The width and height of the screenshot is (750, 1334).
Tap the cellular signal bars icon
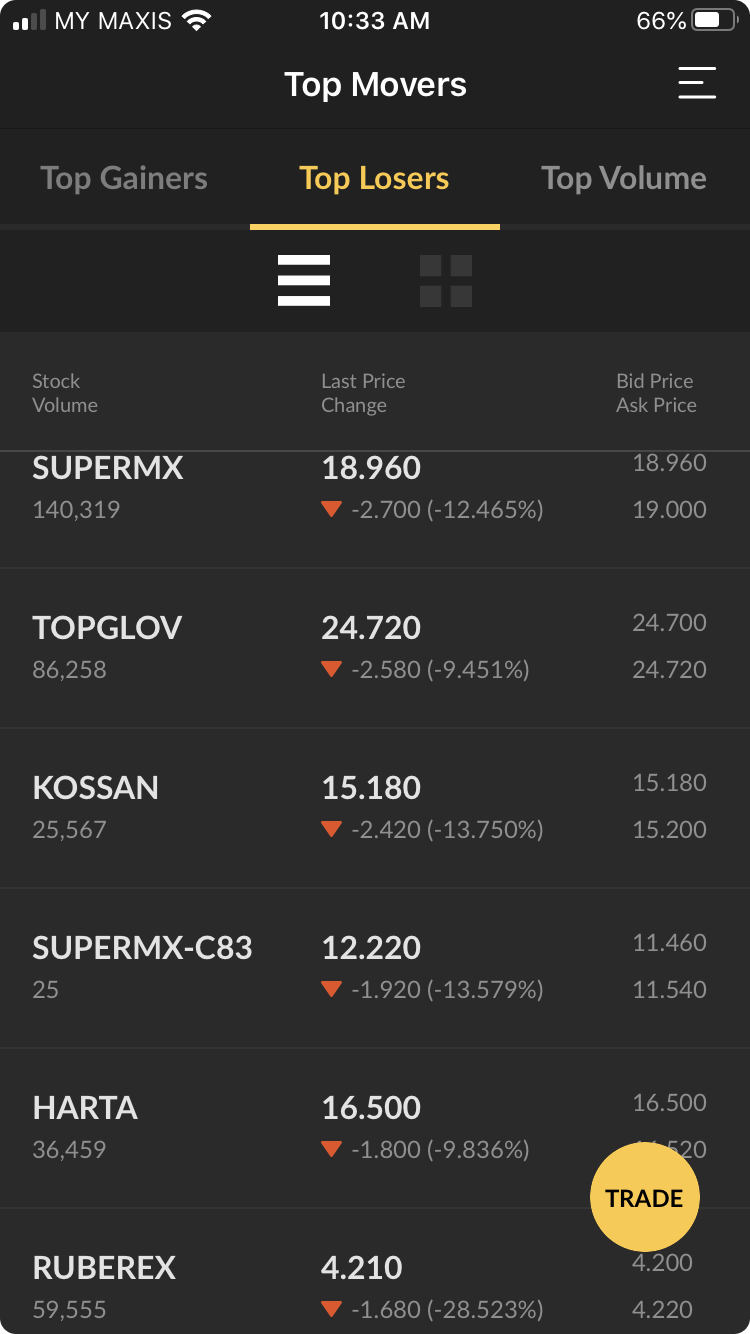[x=30, y=21]
